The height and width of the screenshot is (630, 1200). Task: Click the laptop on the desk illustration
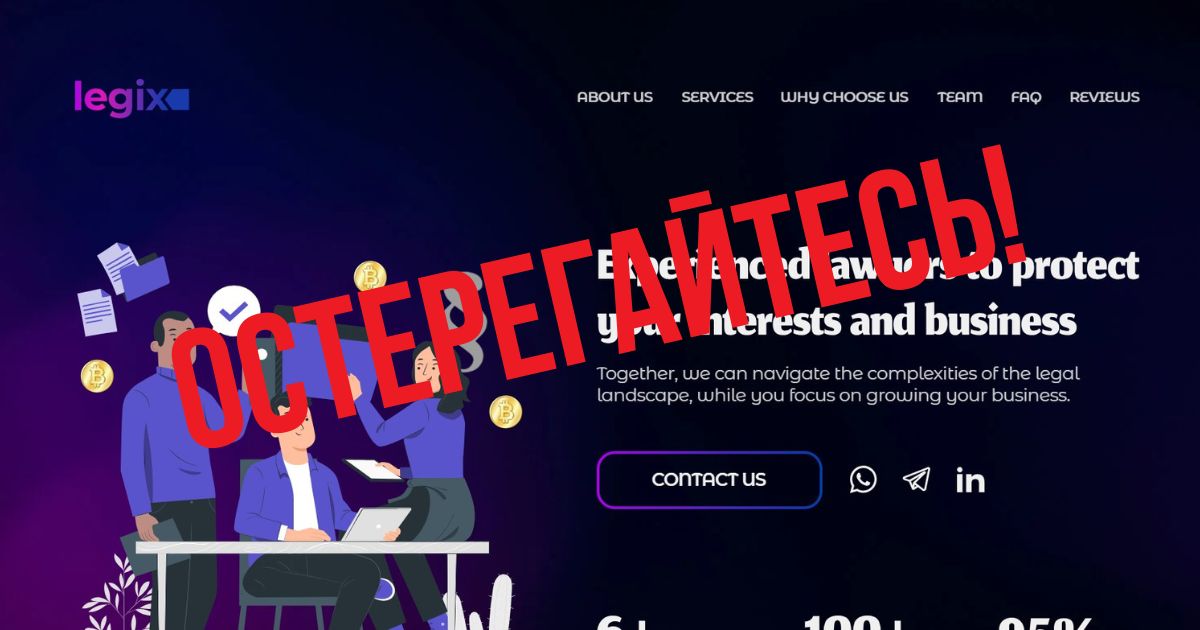(375, 524)
